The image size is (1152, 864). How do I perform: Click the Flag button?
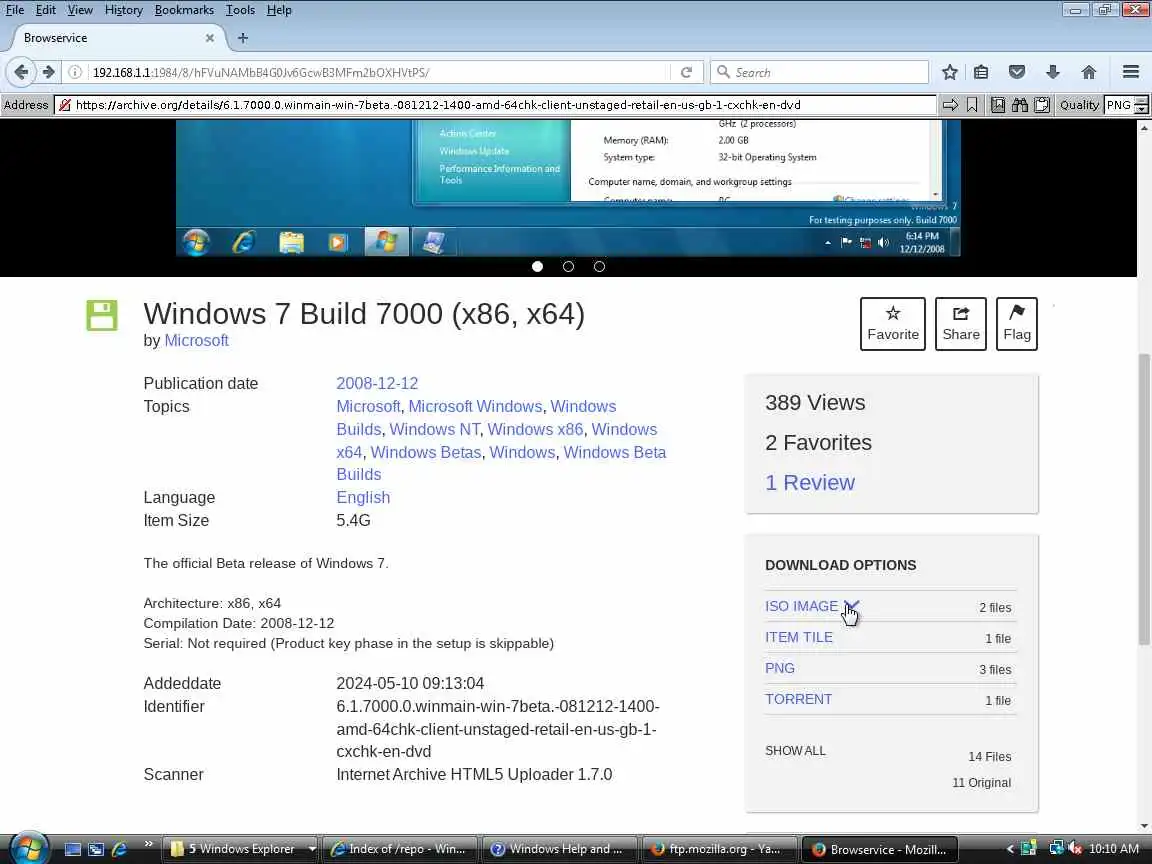pyautogui.click(x=1017, y=324)
